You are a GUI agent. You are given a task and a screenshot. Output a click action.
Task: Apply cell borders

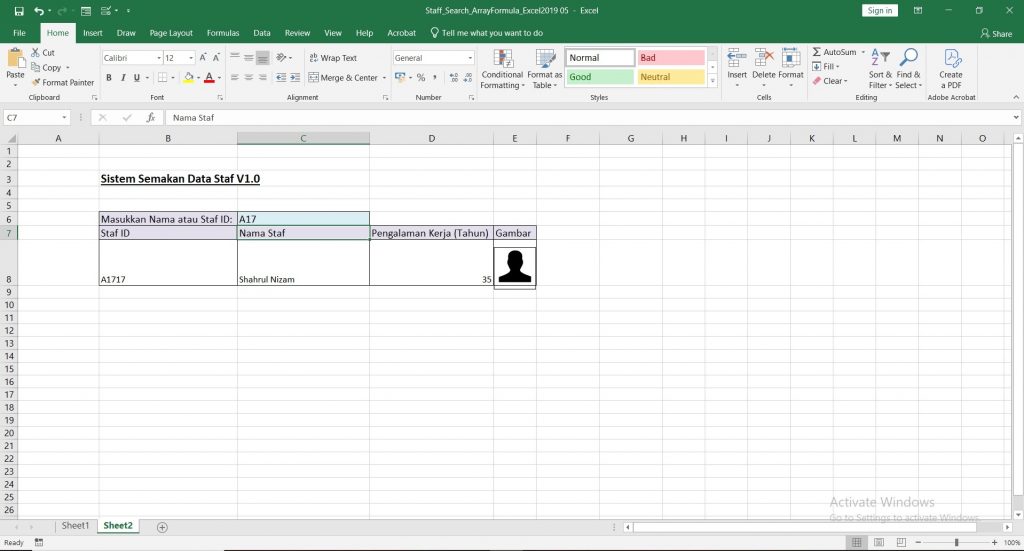tap(162, 78)
